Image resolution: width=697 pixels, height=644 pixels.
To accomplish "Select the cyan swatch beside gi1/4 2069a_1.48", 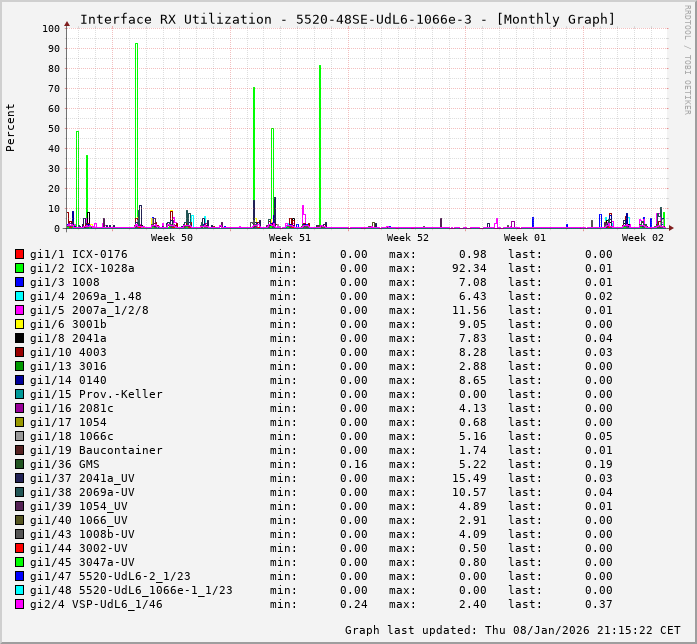I will (19, 296).
